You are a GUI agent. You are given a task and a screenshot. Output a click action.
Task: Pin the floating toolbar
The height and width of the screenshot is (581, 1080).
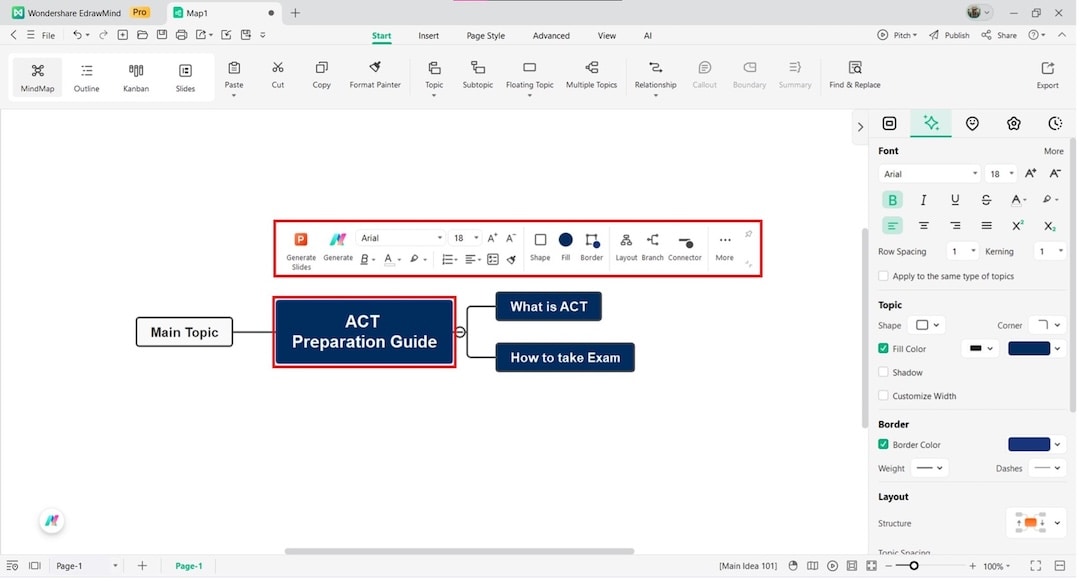tap(749, 235)
